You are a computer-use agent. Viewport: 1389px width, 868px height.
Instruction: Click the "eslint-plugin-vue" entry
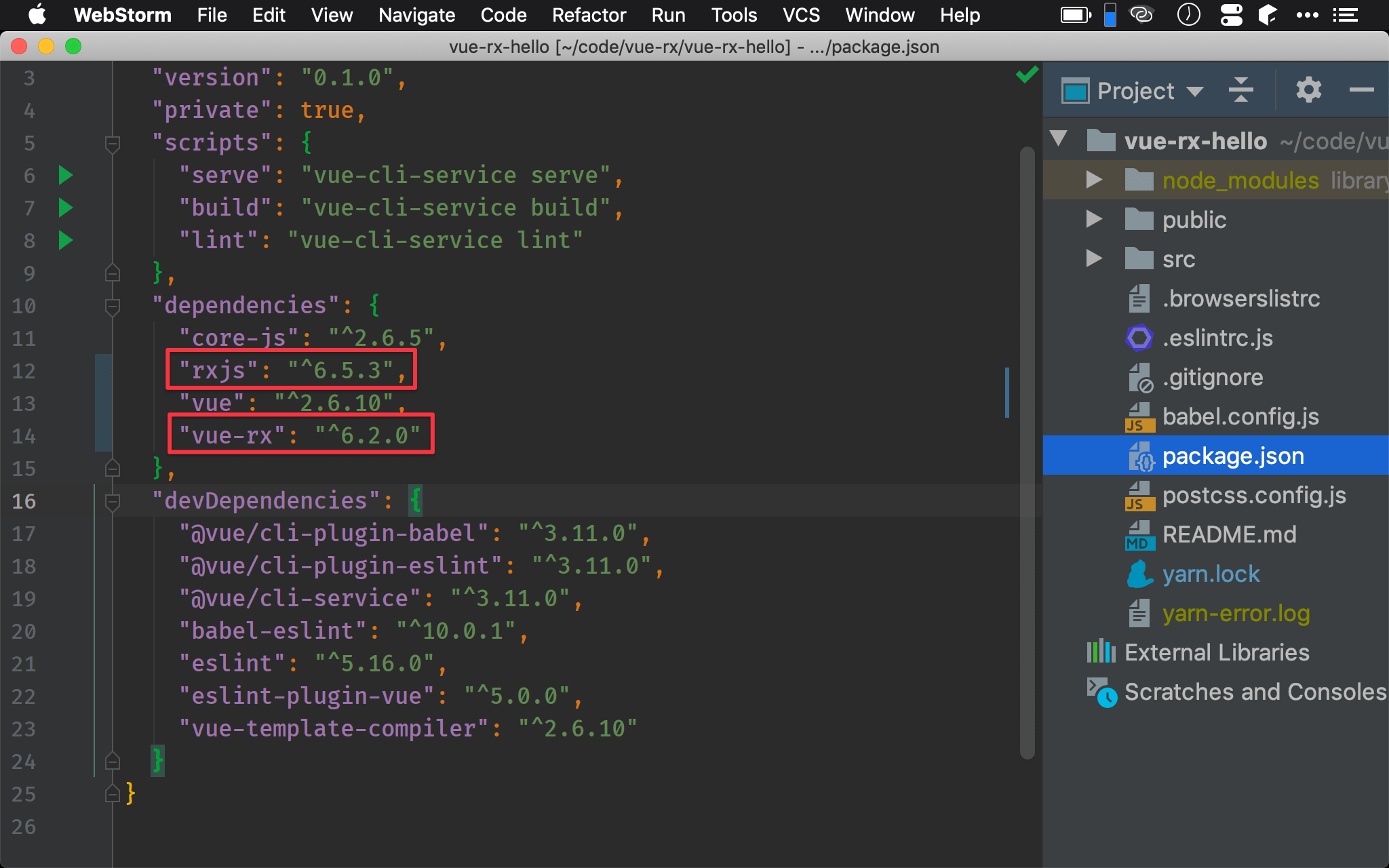click(380, 696)
